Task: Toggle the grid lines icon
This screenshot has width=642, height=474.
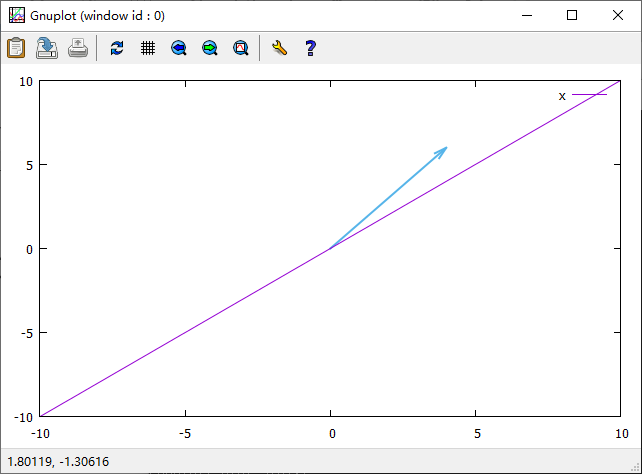Action: pos(148,48)
